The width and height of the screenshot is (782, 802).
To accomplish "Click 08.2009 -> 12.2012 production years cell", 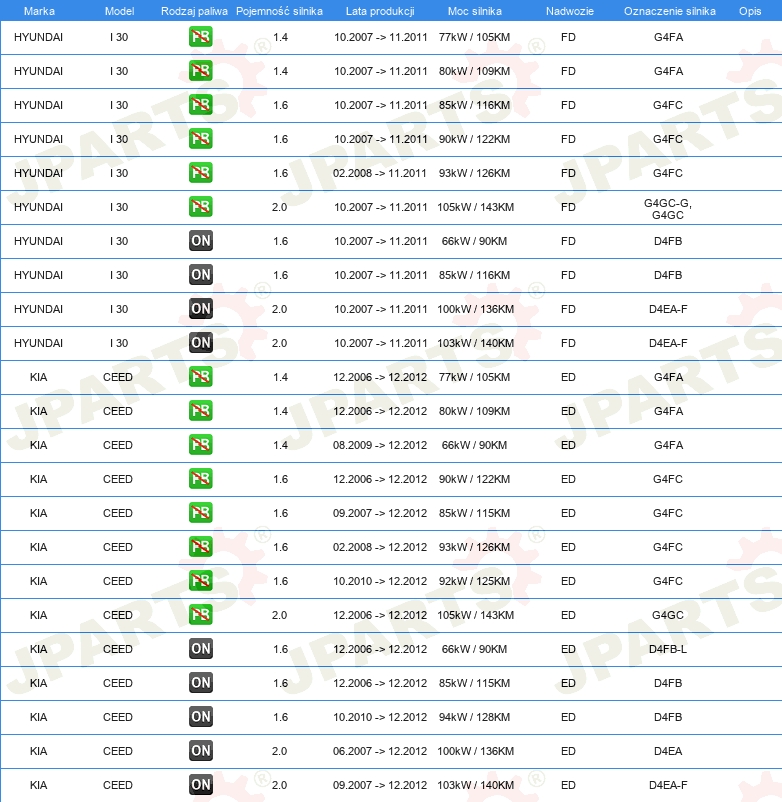I will point(379,445).
